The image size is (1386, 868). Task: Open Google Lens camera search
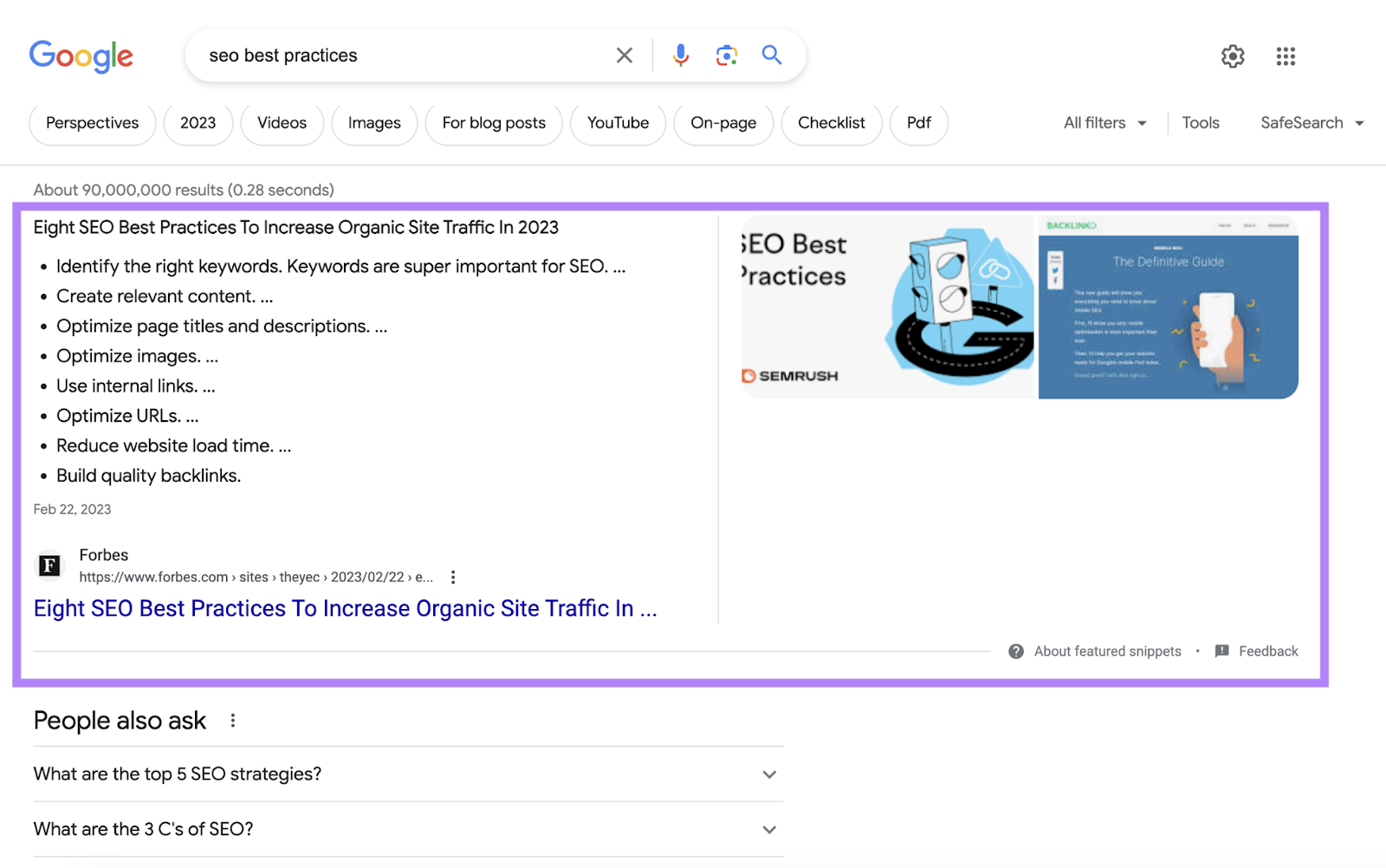726,55
